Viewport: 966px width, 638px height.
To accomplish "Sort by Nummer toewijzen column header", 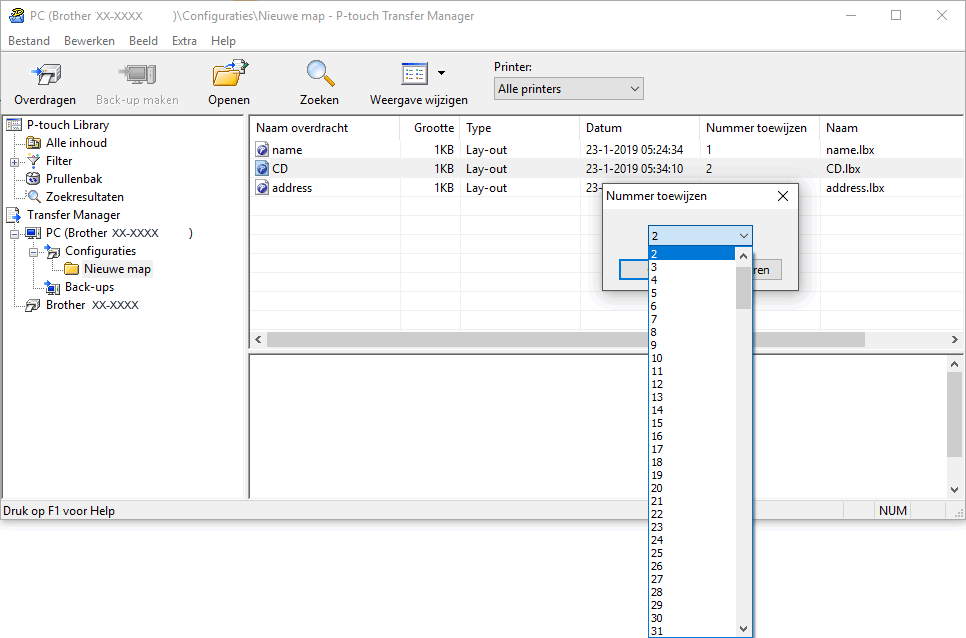I will tap(759, 127).
